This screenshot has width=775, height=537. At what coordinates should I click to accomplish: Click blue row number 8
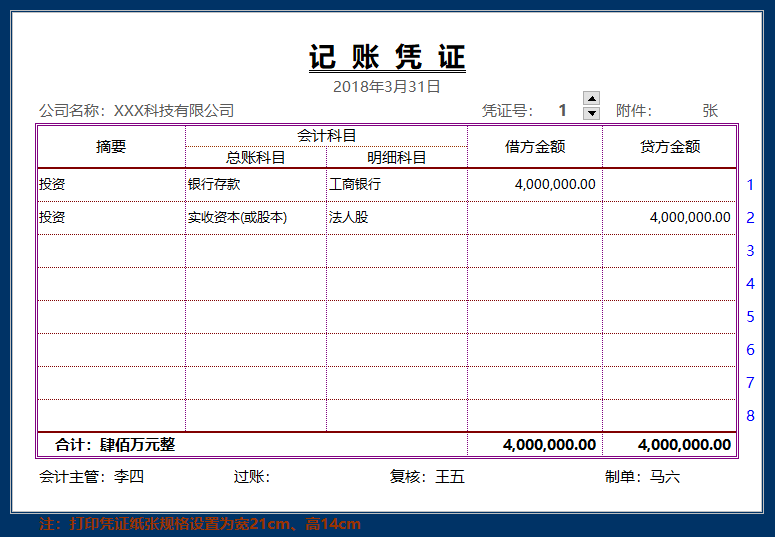point(750,415)
